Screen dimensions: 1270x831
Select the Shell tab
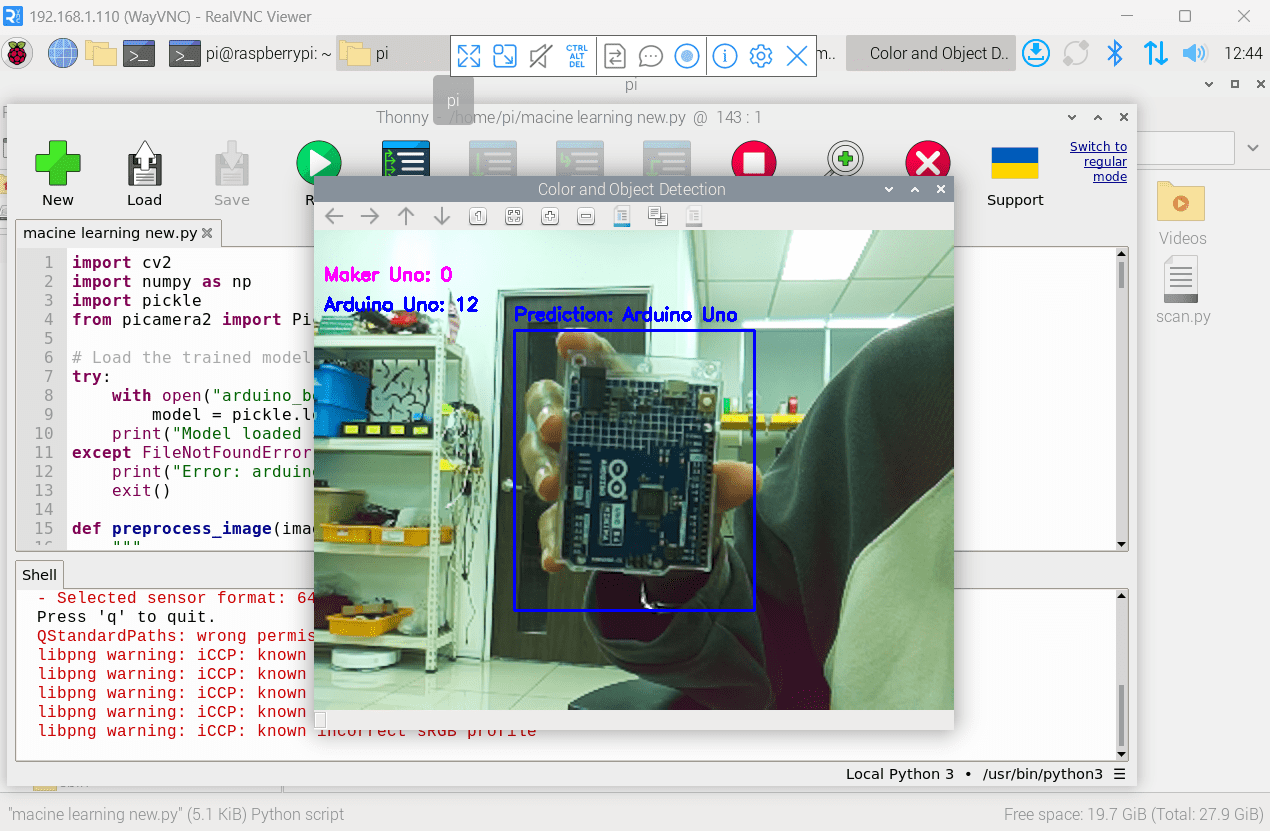click(x=40, y=575)
